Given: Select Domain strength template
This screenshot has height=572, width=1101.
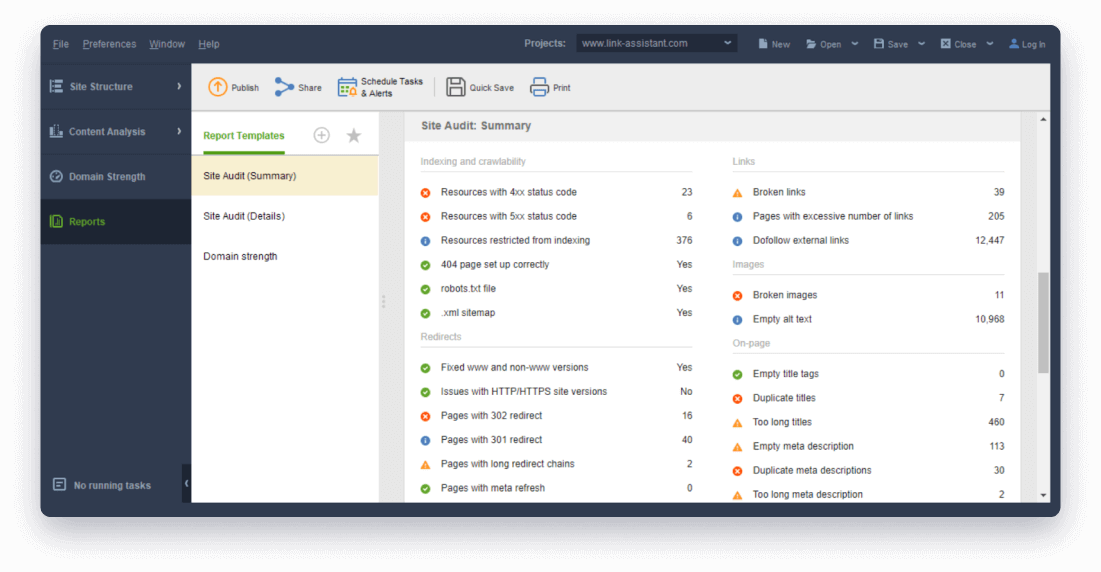Looking at the screenshot, I should (285, 256).
